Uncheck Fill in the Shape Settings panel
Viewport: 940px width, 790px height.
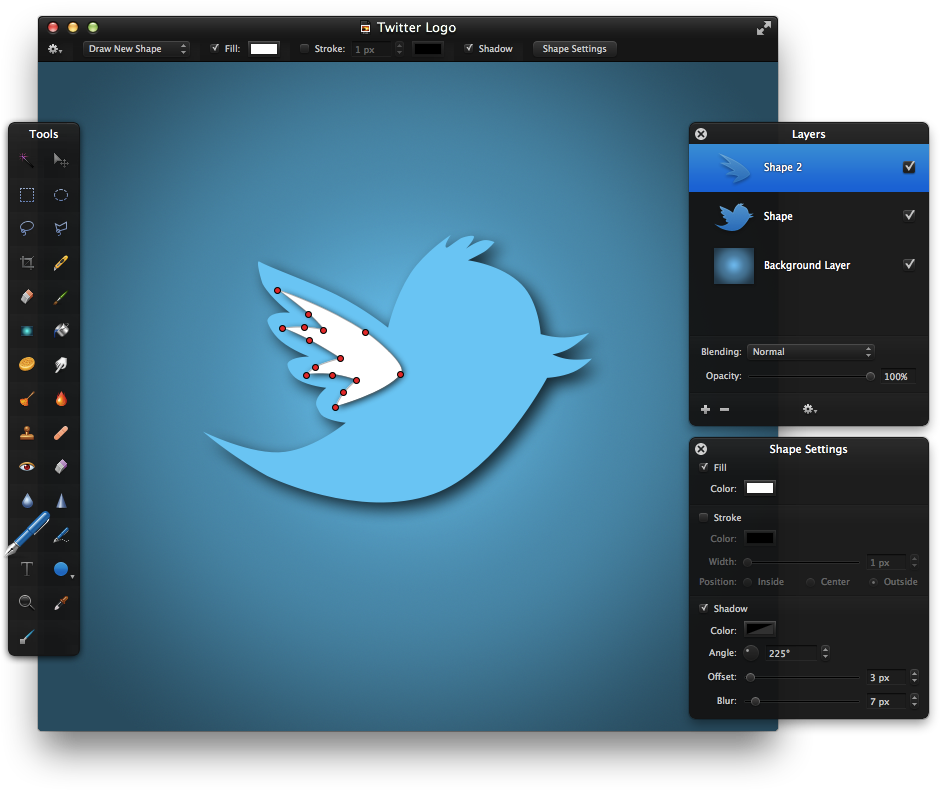(704, 467)
